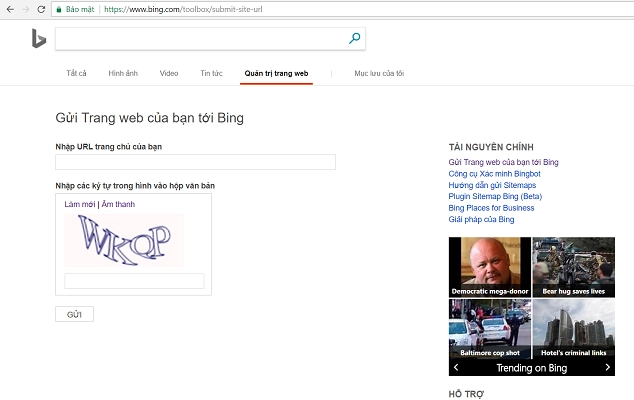Click Âm thanh audio captcha link

pyautogui.click(x=118, y=204)
